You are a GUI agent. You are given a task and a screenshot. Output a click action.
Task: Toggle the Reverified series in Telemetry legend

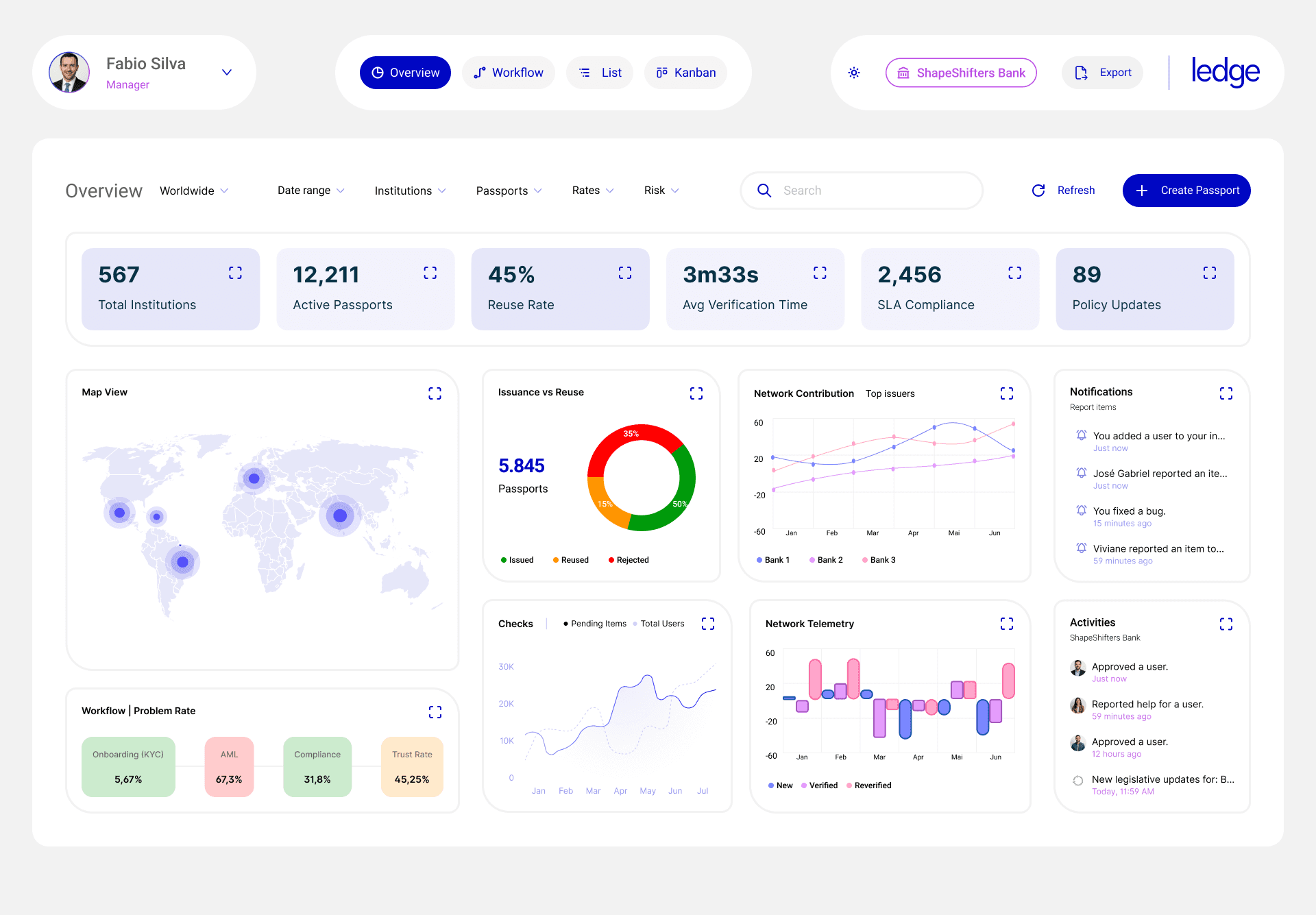[868, 785]
